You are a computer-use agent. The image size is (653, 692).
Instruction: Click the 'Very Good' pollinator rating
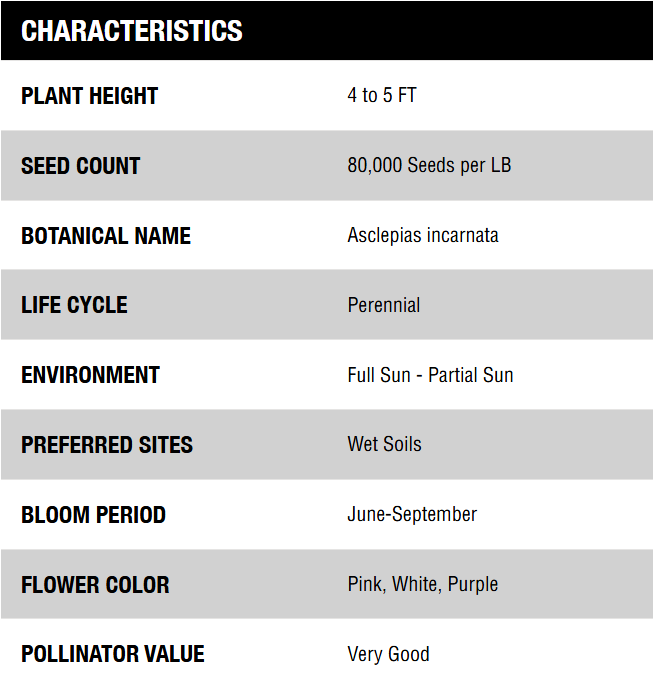point(388,654)
